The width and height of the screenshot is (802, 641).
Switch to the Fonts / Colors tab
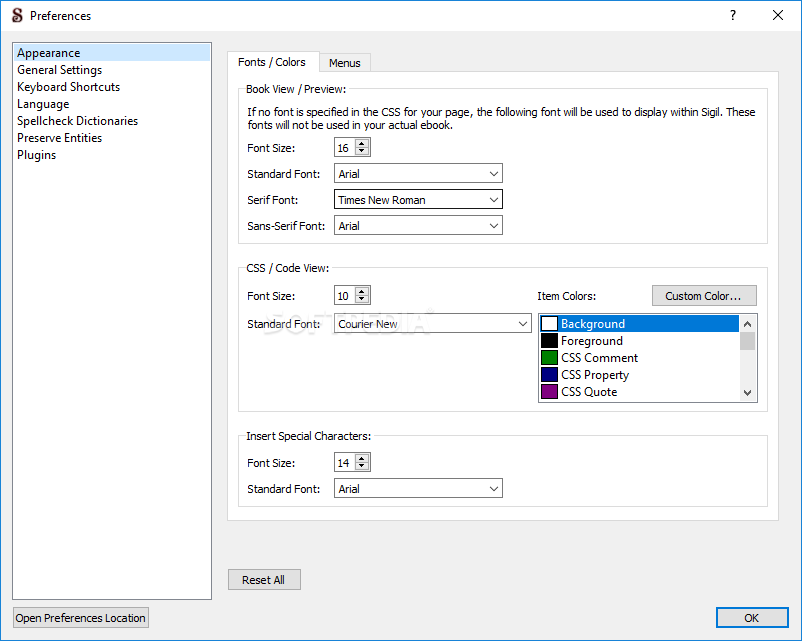pyautogui.click(x=273, y=62)
